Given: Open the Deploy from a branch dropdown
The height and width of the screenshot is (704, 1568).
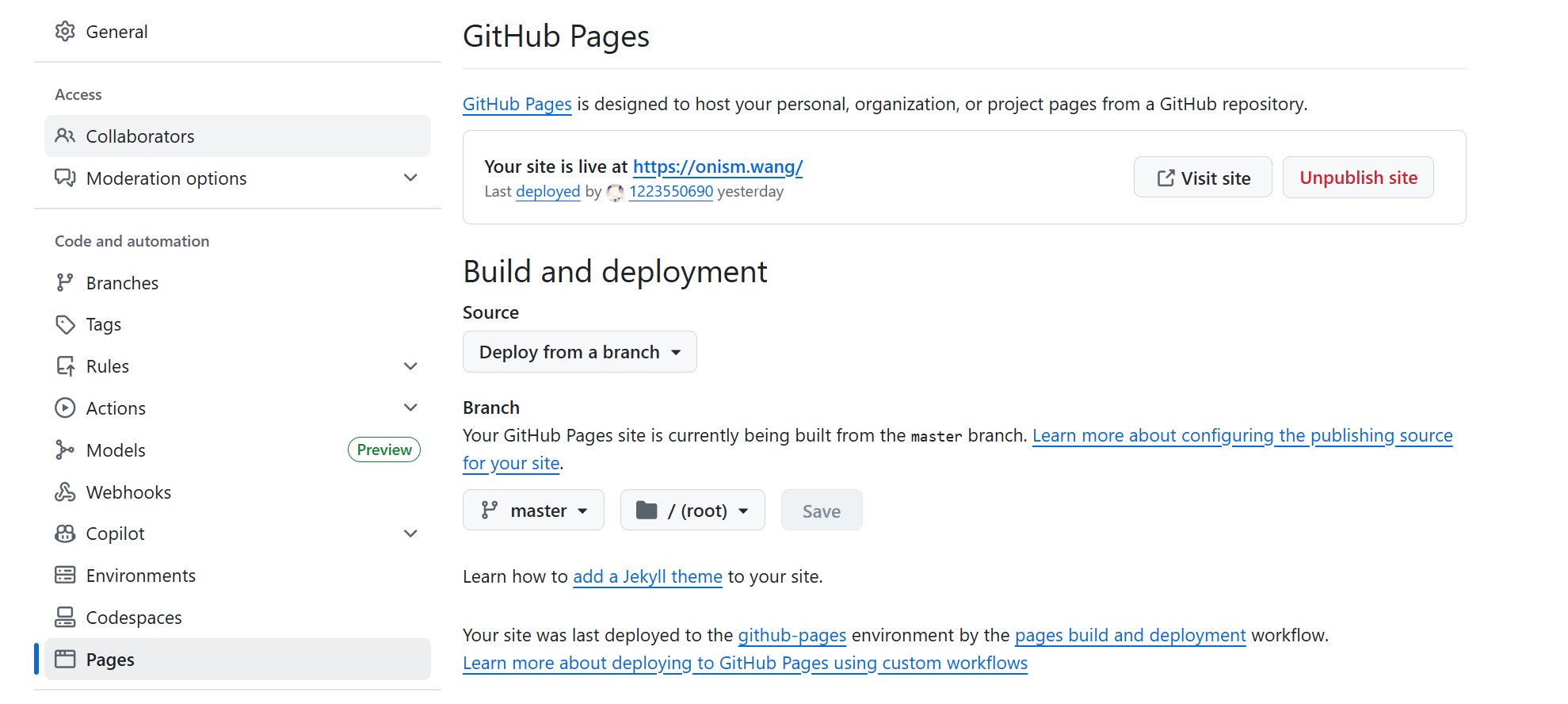Looking at the screenshot, I should click(579, 352).
